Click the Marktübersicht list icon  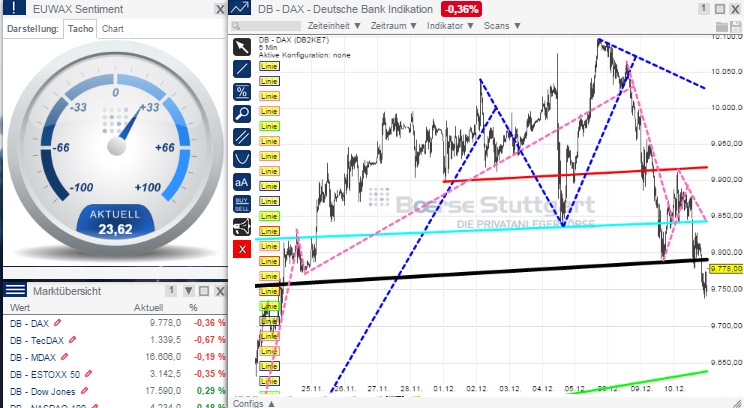[x=15, y=290]
